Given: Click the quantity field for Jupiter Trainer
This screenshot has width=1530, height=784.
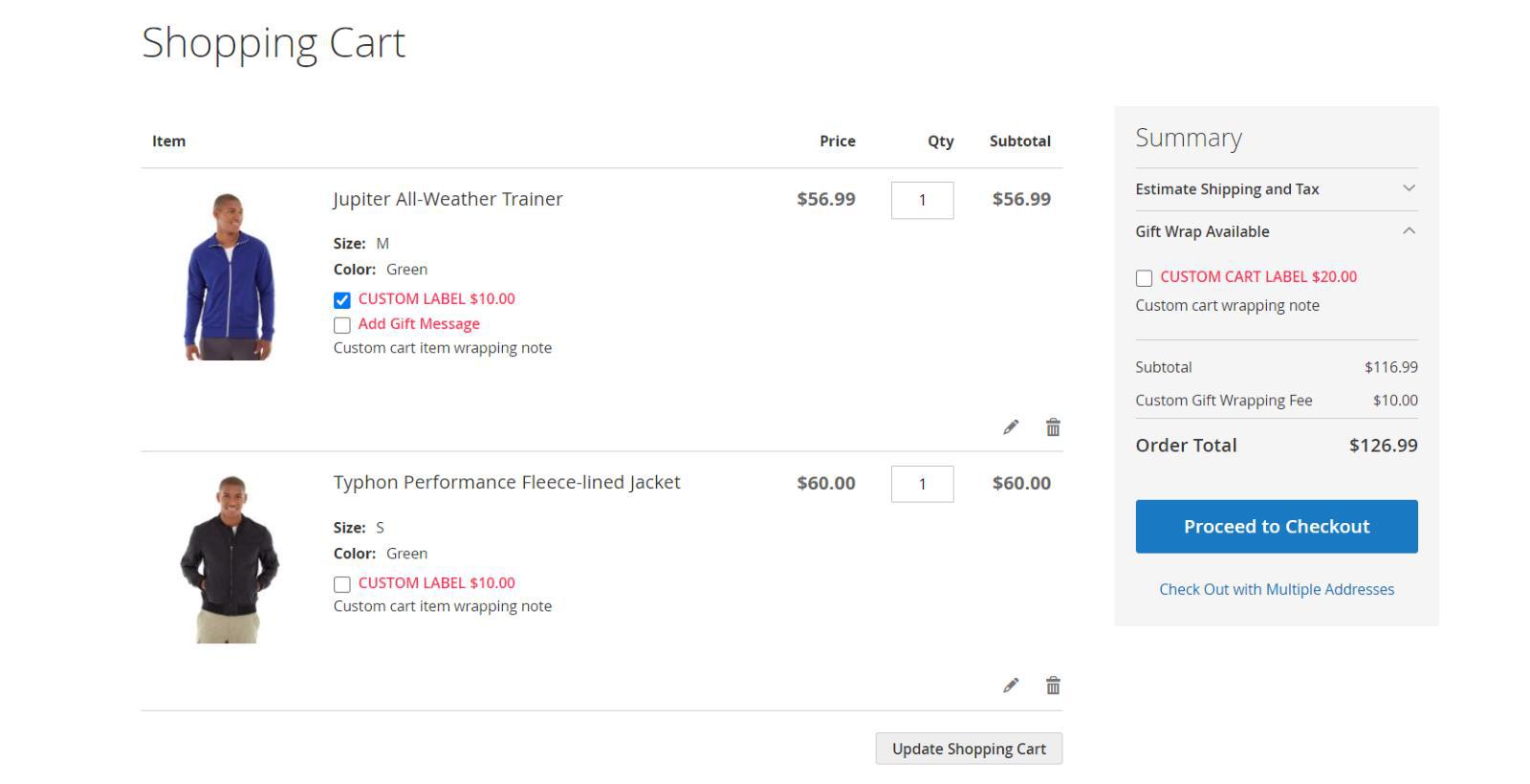Looking at the screenshot, I should point(922,201).
